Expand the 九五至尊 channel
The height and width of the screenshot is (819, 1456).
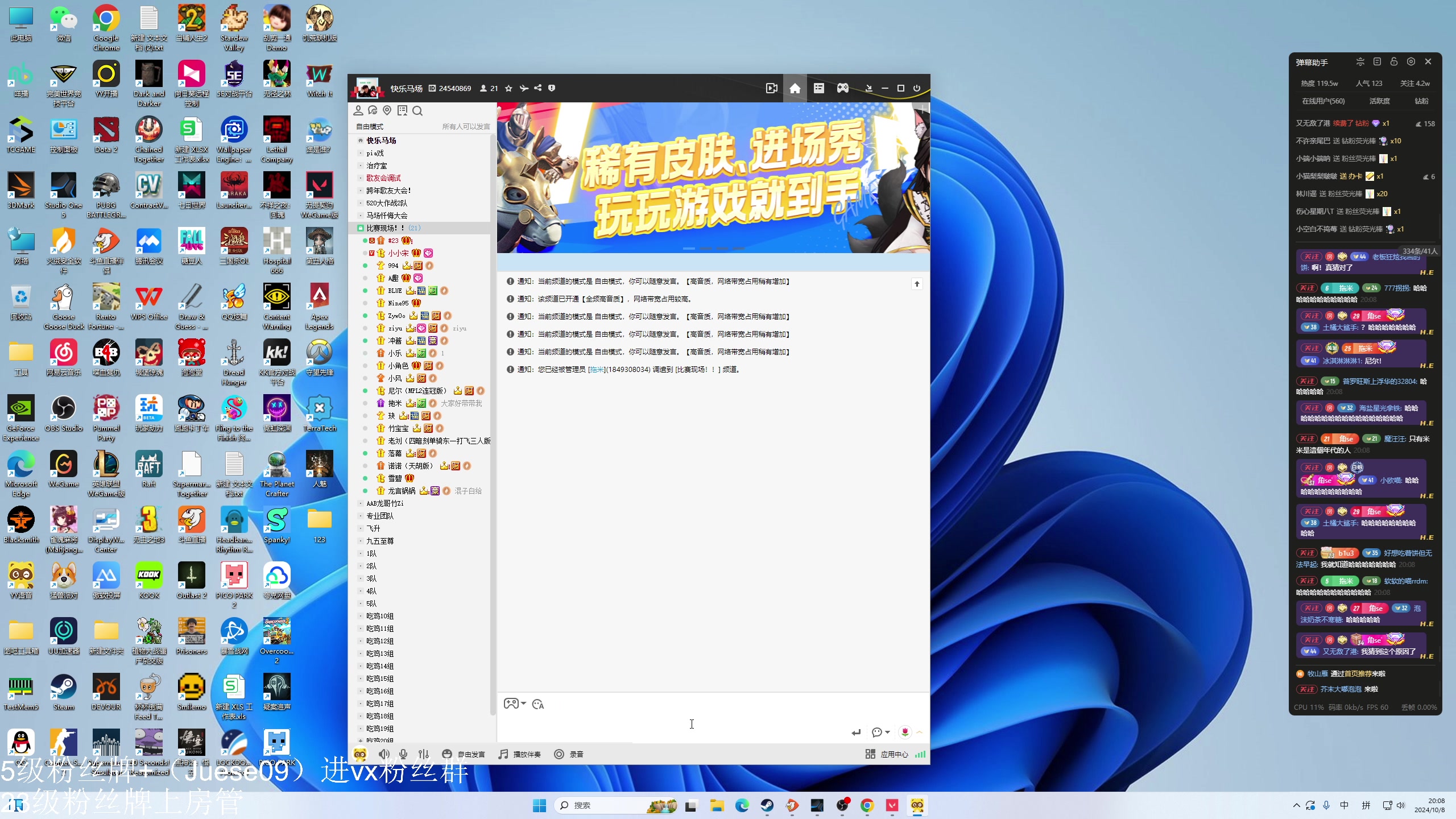click(360, 541)
